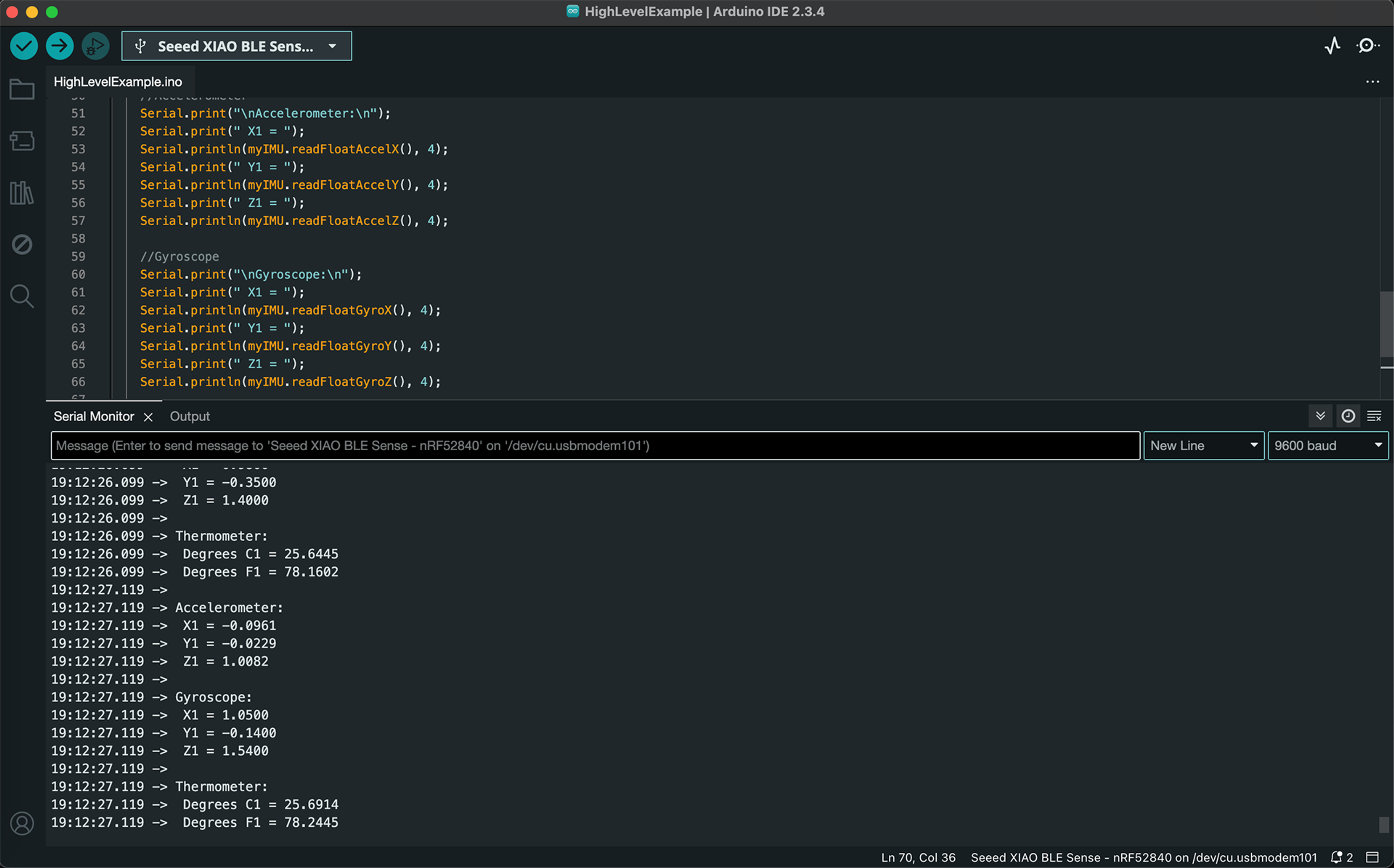Expand the Seeed XIAO BLE board selector
Image resolution: width=1394 pixels, height=868 pixels.
[237, 46]
